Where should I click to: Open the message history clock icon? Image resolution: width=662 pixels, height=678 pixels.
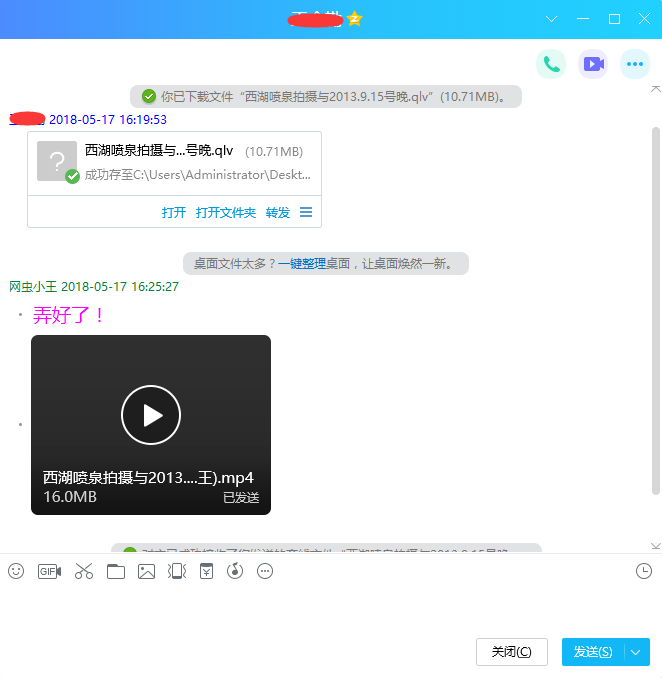pyautogui.click(x=644, y=571)
